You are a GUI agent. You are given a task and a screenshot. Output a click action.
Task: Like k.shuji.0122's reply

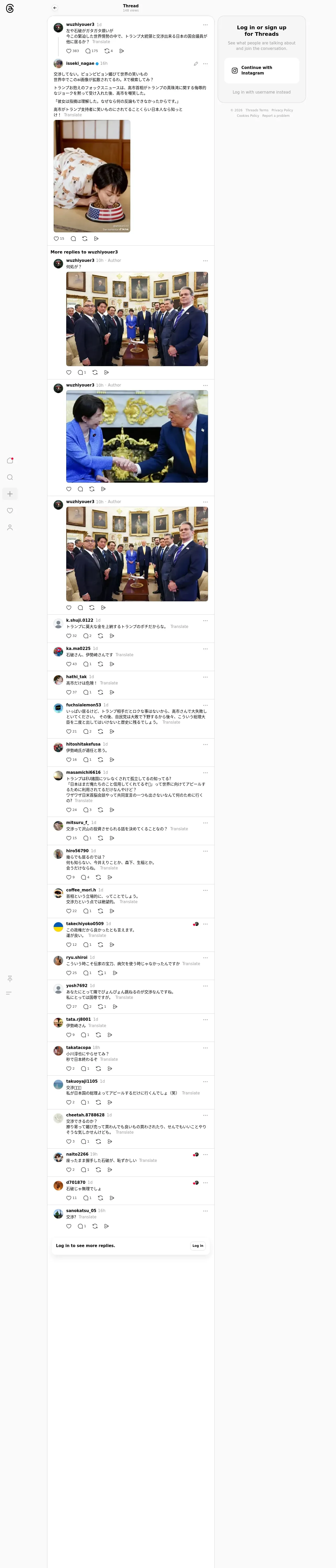[69, 636]
